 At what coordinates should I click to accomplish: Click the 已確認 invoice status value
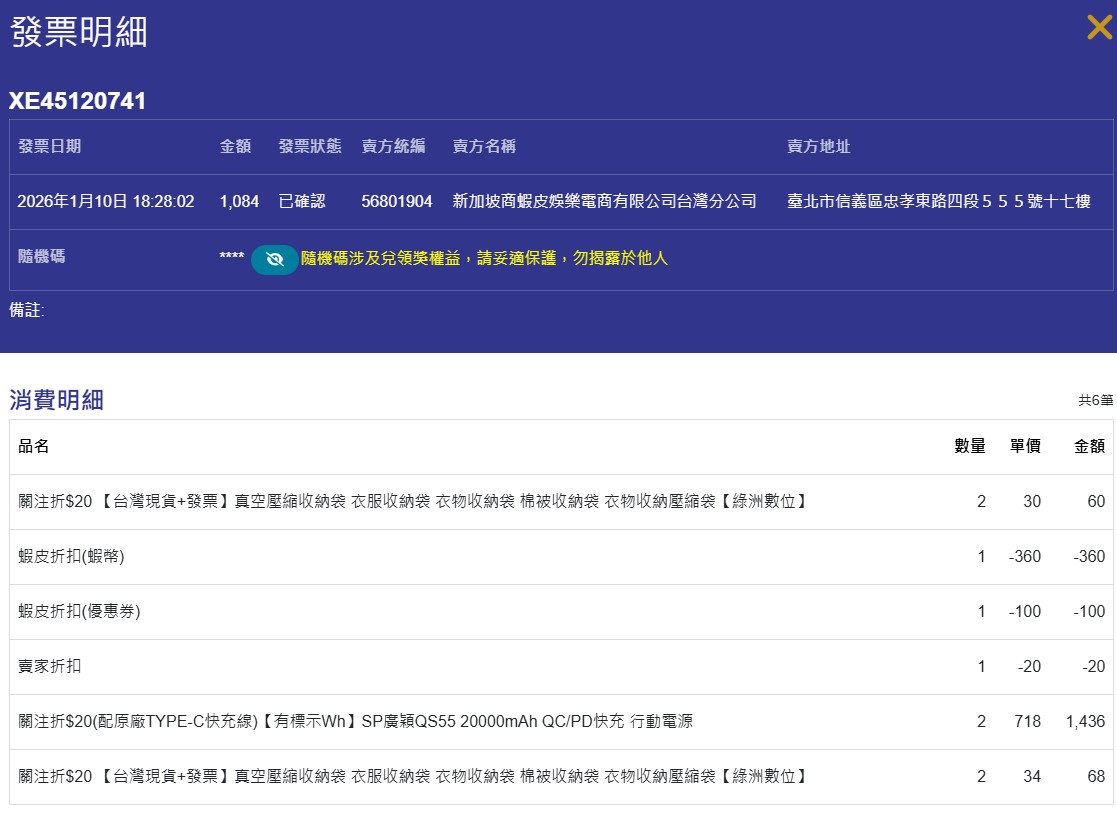302,201
